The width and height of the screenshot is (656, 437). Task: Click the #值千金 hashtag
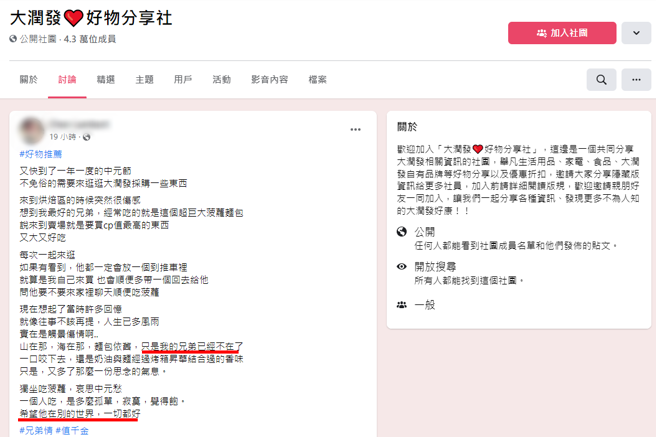click(x=72, y=431)
